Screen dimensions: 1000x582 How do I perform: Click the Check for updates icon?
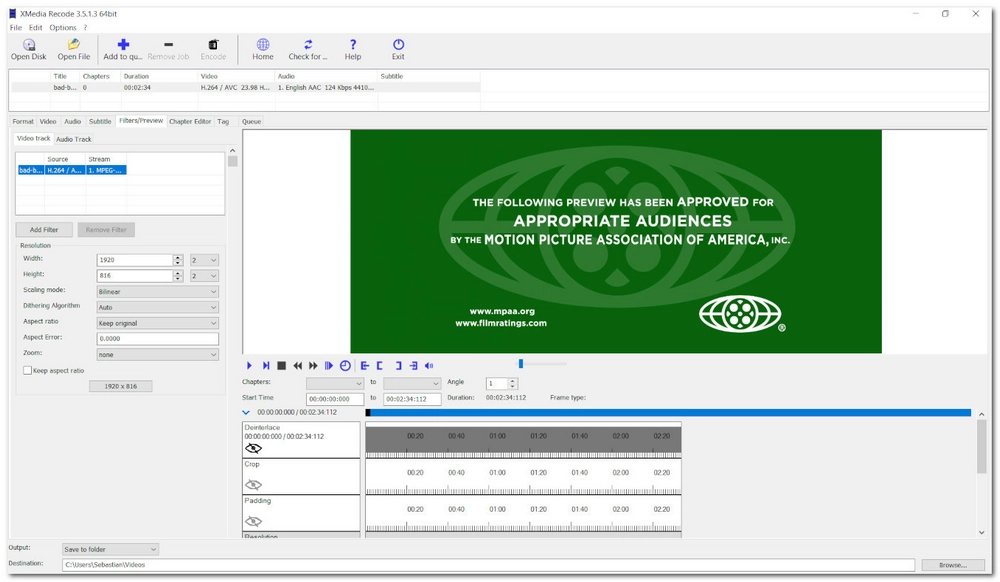click(308, 45)
